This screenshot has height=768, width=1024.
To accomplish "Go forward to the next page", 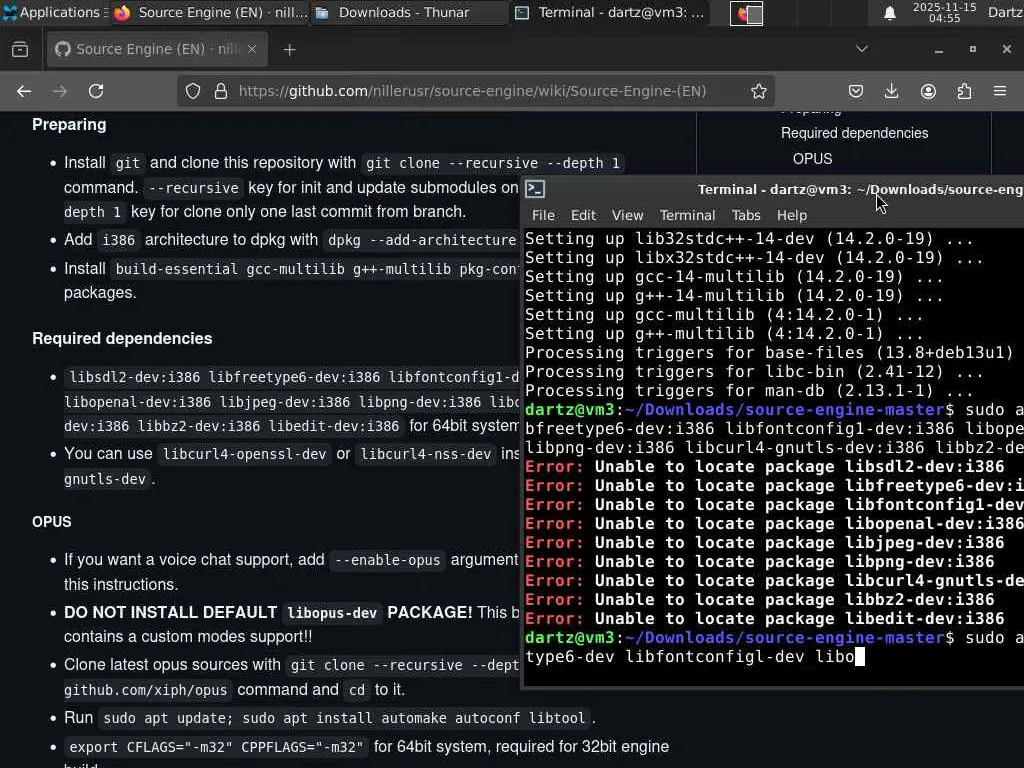I will tap(60, 91).
